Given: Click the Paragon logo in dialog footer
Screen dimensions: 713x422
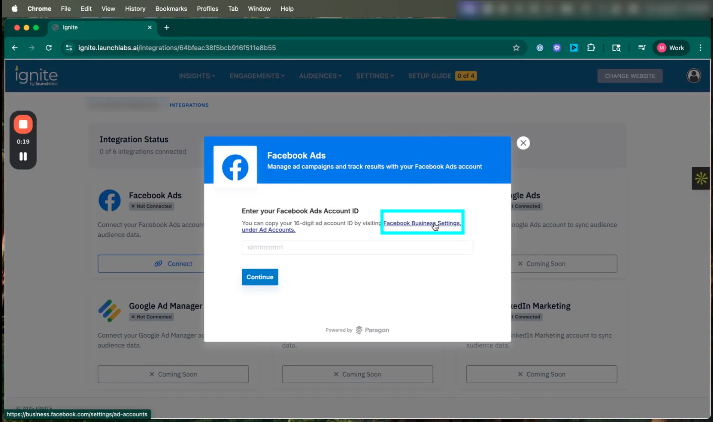Looking at the screenshot, I should click(x=372, y=330).
